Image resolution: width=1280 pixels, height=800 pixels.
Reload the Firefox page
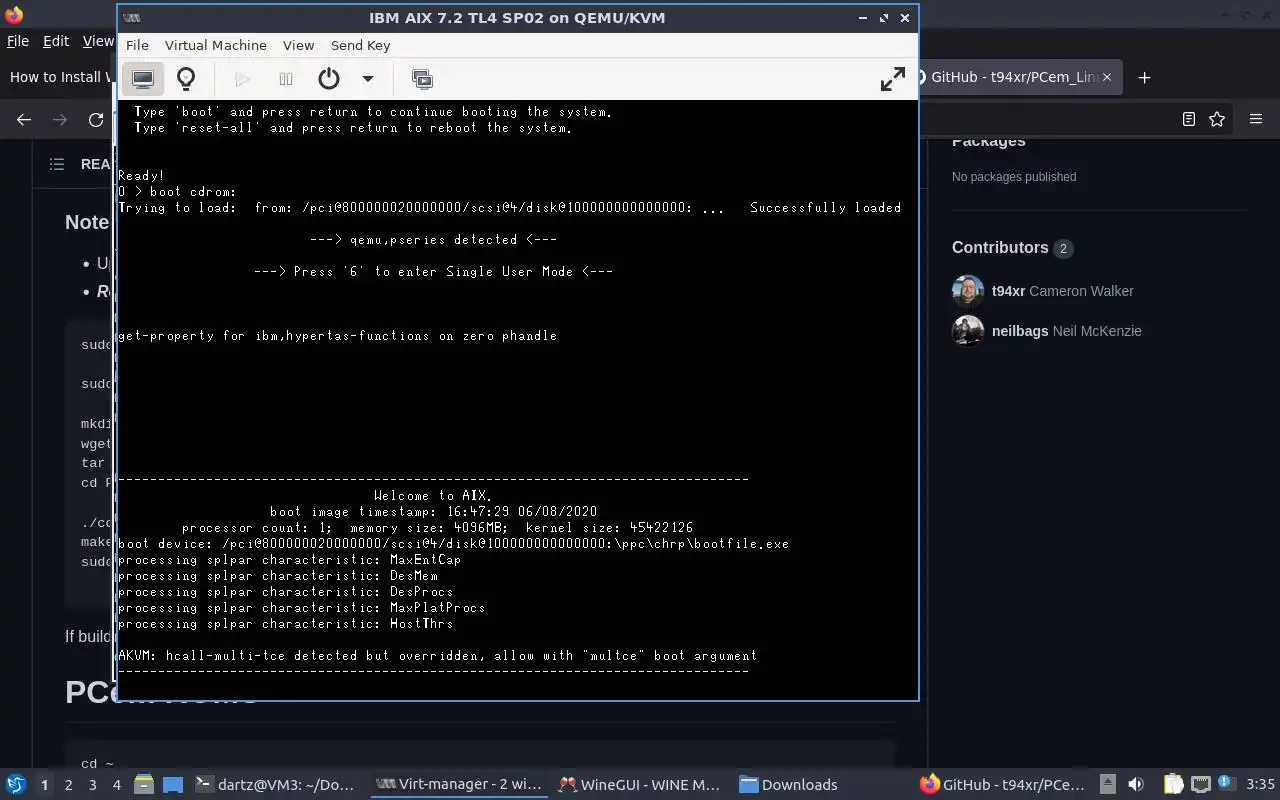click(x=96, y=119)
